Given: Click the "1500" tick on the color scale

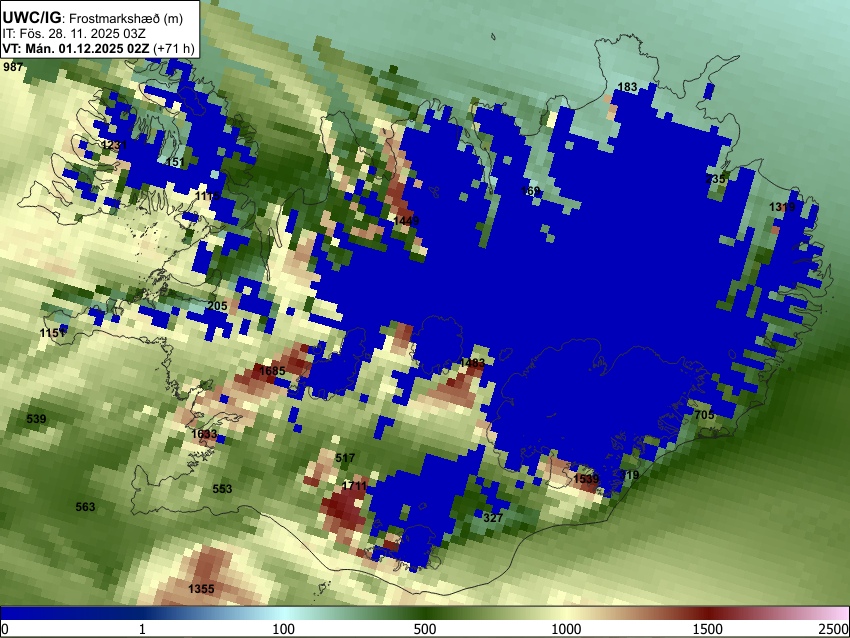Looking at the screenshot, I should click(708, 629).
